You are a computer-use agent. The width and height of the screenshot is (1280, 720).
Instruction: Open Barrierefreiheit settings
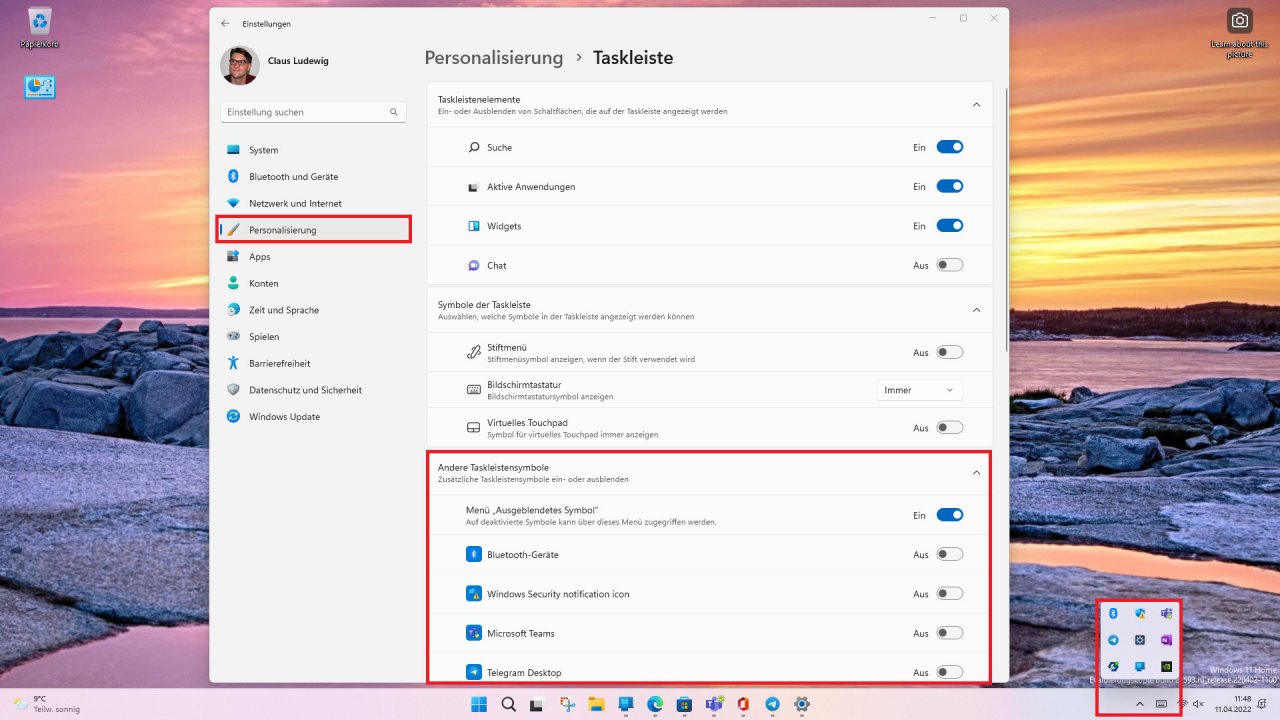[x=314, y=363]
